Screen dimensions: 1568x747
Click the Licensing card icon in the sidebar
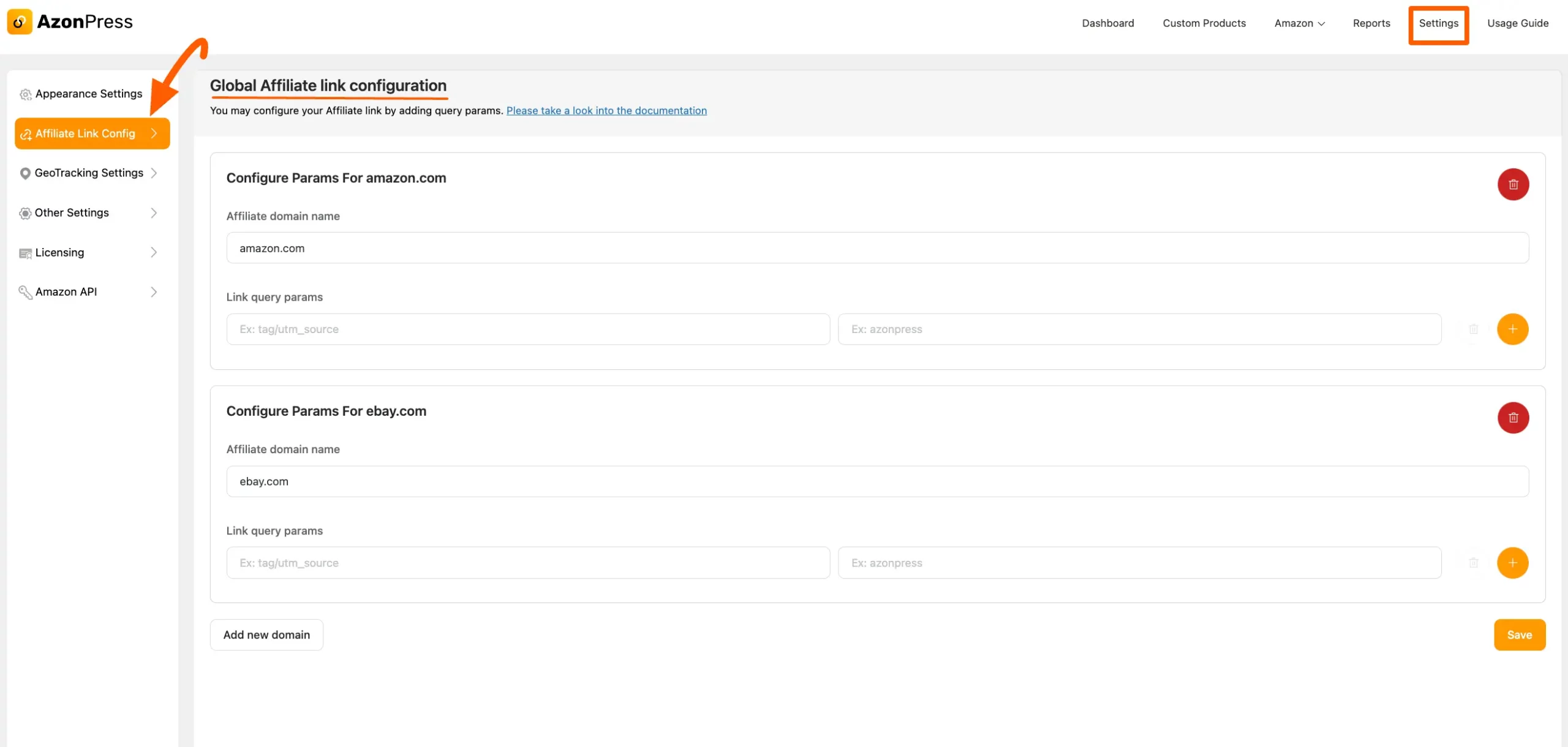pos(25,252)
